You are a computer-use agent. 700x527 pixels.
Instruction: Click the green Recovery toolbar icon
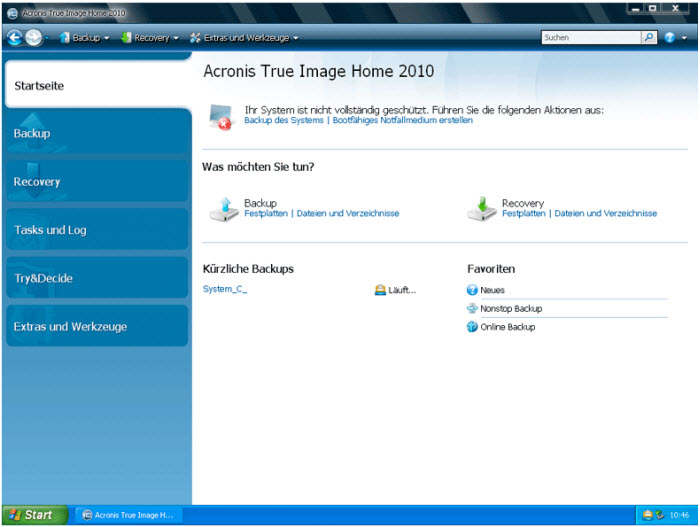tap(126, 38)
